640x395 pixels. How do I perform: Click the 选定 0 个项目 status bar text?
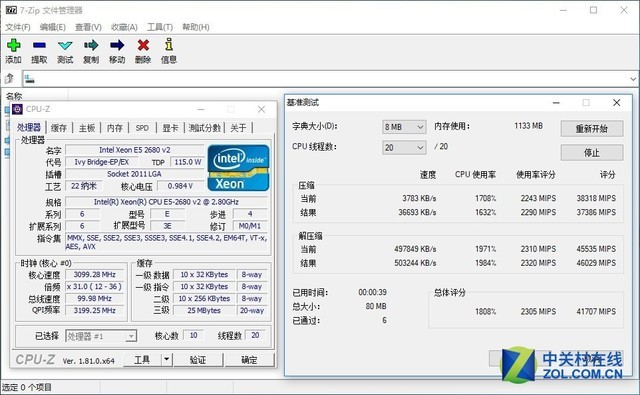pyautogui.click(x=27, y=387)
